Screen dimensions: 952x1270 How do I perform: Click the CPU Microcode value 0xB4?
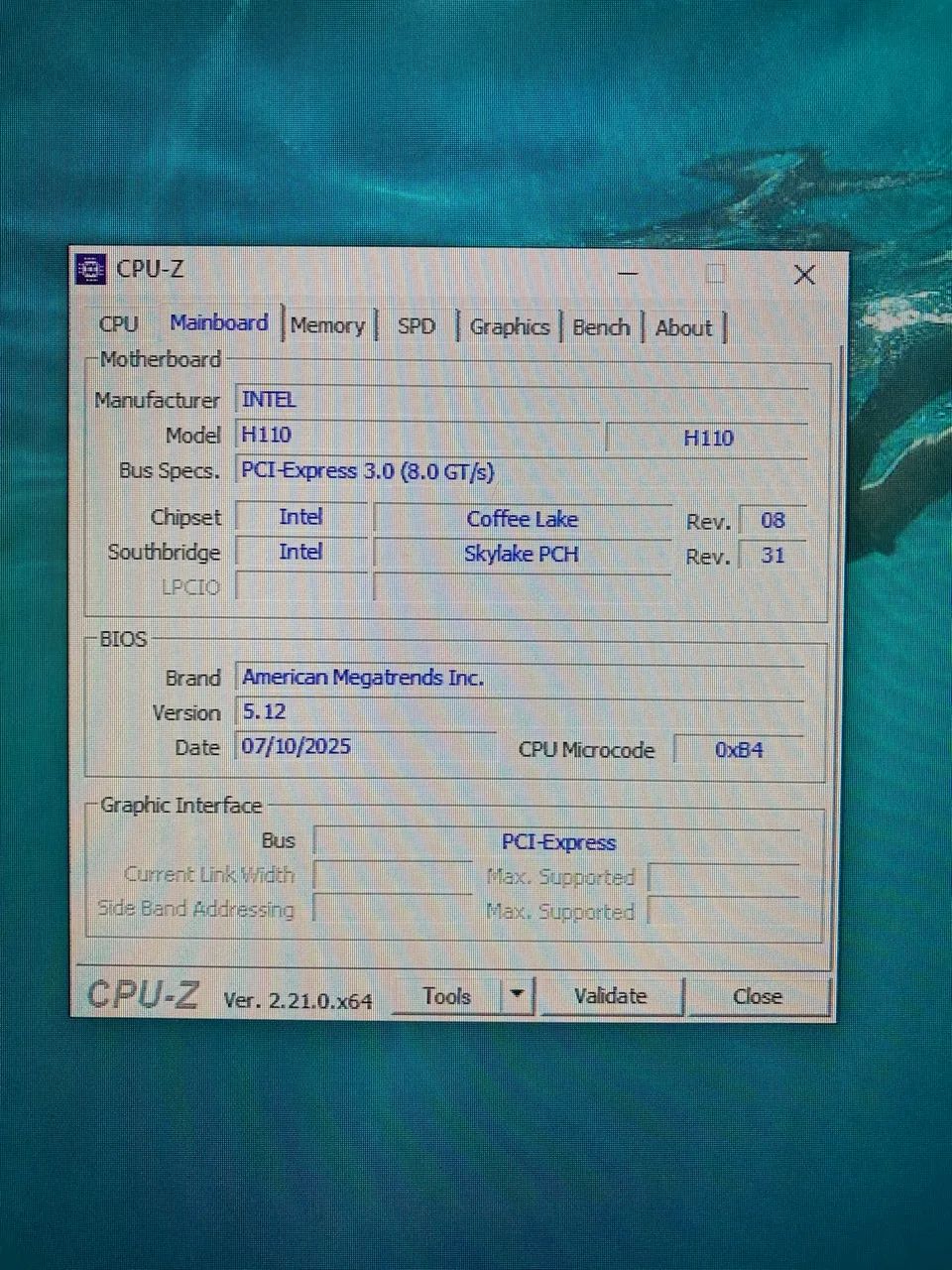739,750
